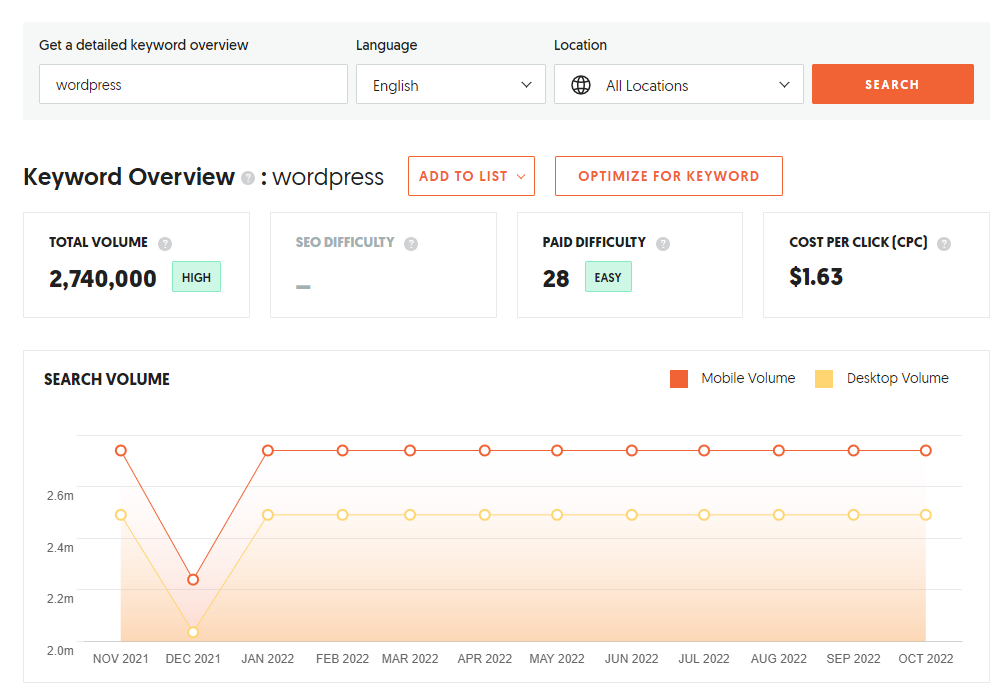Screen dimensions: 1002x691
Task: Click the 2.6m y-axis label
Action: (60, 495)
